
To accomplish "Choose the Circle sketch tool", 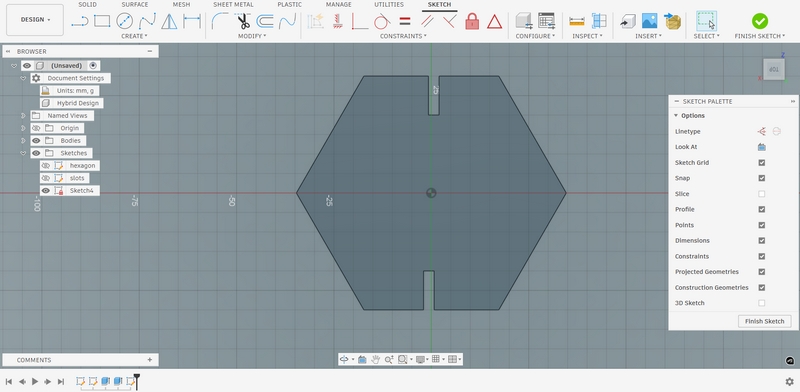I will coord(124,21).
